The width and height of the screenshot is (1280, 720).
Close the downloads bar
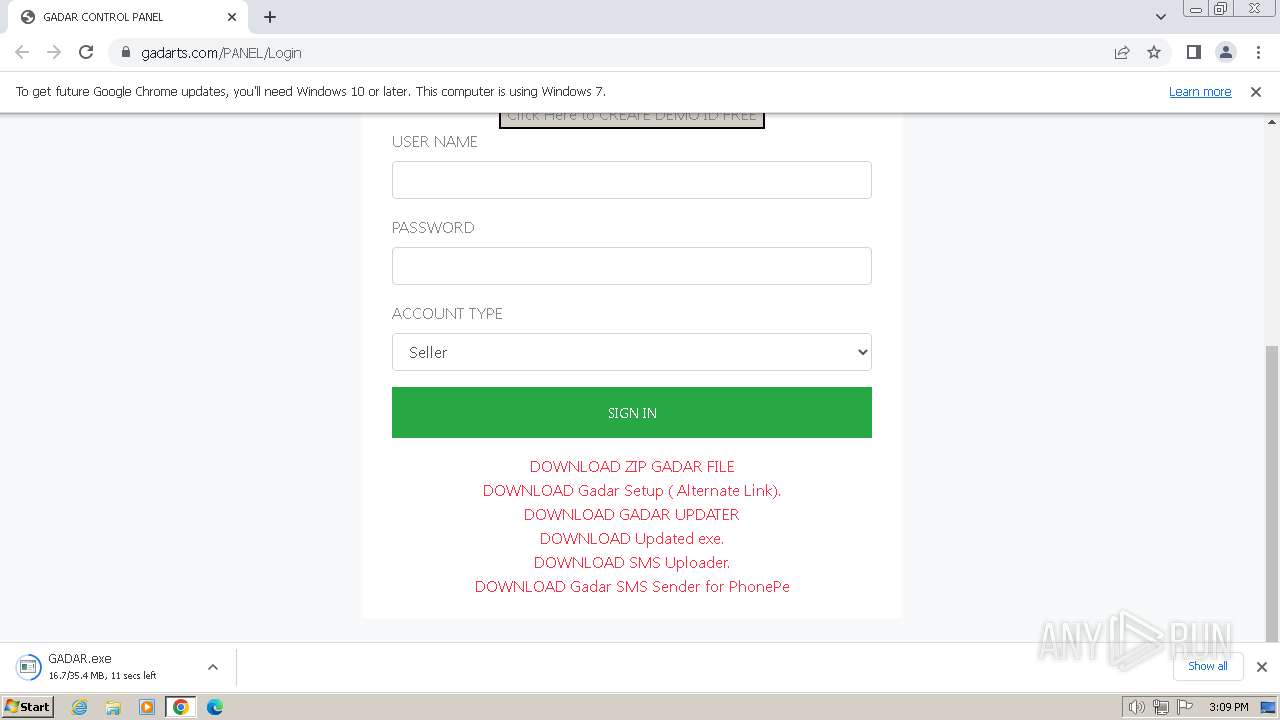[1262, 667]
